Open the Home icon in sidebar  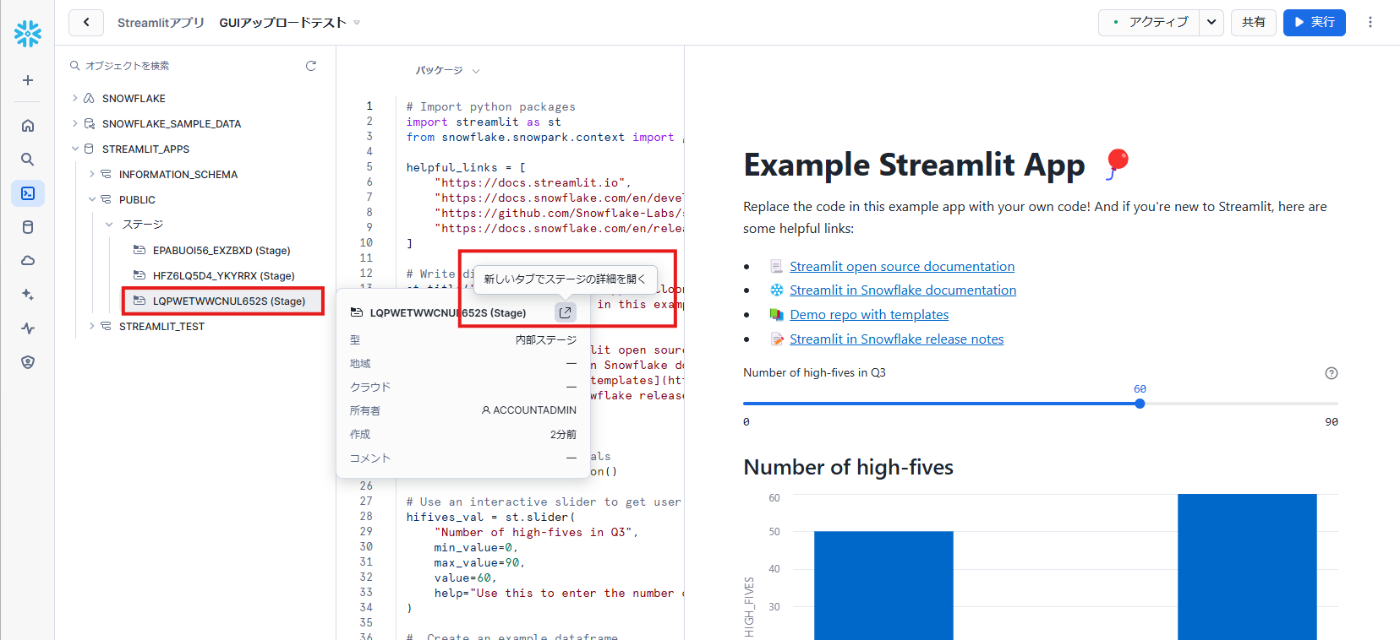pyautogui.click(x=28, y=125)
